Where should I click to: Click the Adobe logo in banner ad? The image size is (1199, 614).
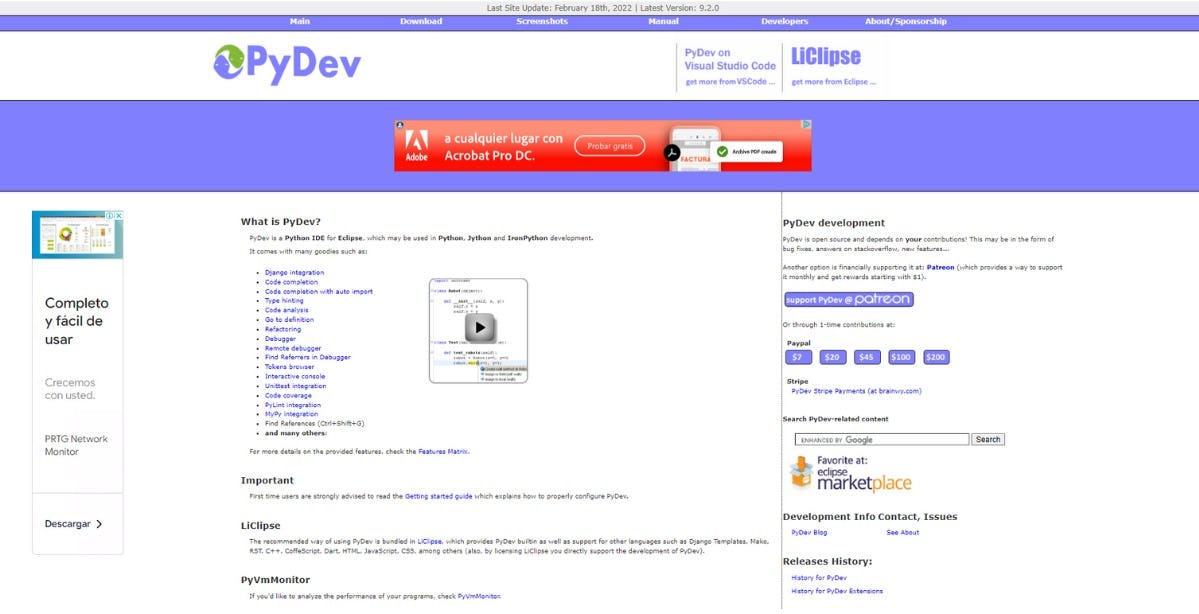(x=416, y=146)
